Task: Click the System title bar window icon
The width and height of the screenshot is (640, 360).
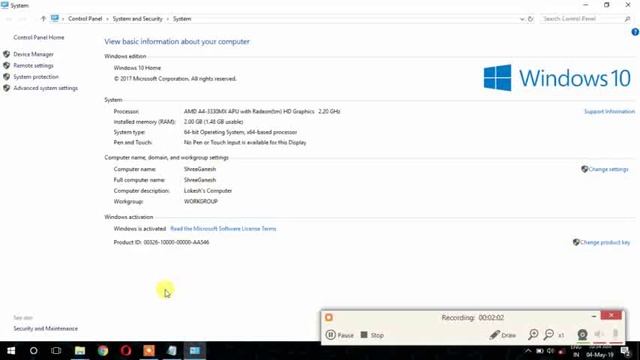Action: [x=5, y=5]
